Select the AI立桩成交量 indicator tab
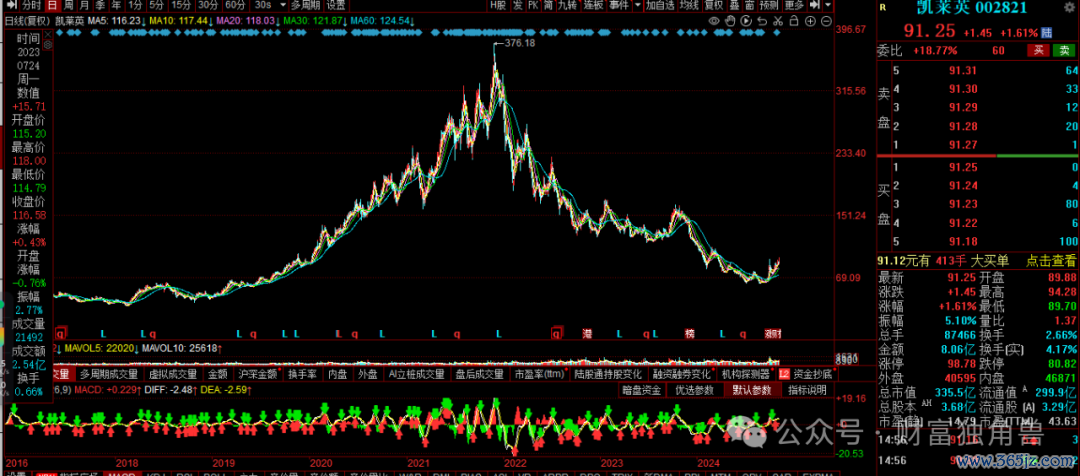The width and height of the screenshot is (1080, 476). point(416,374)
